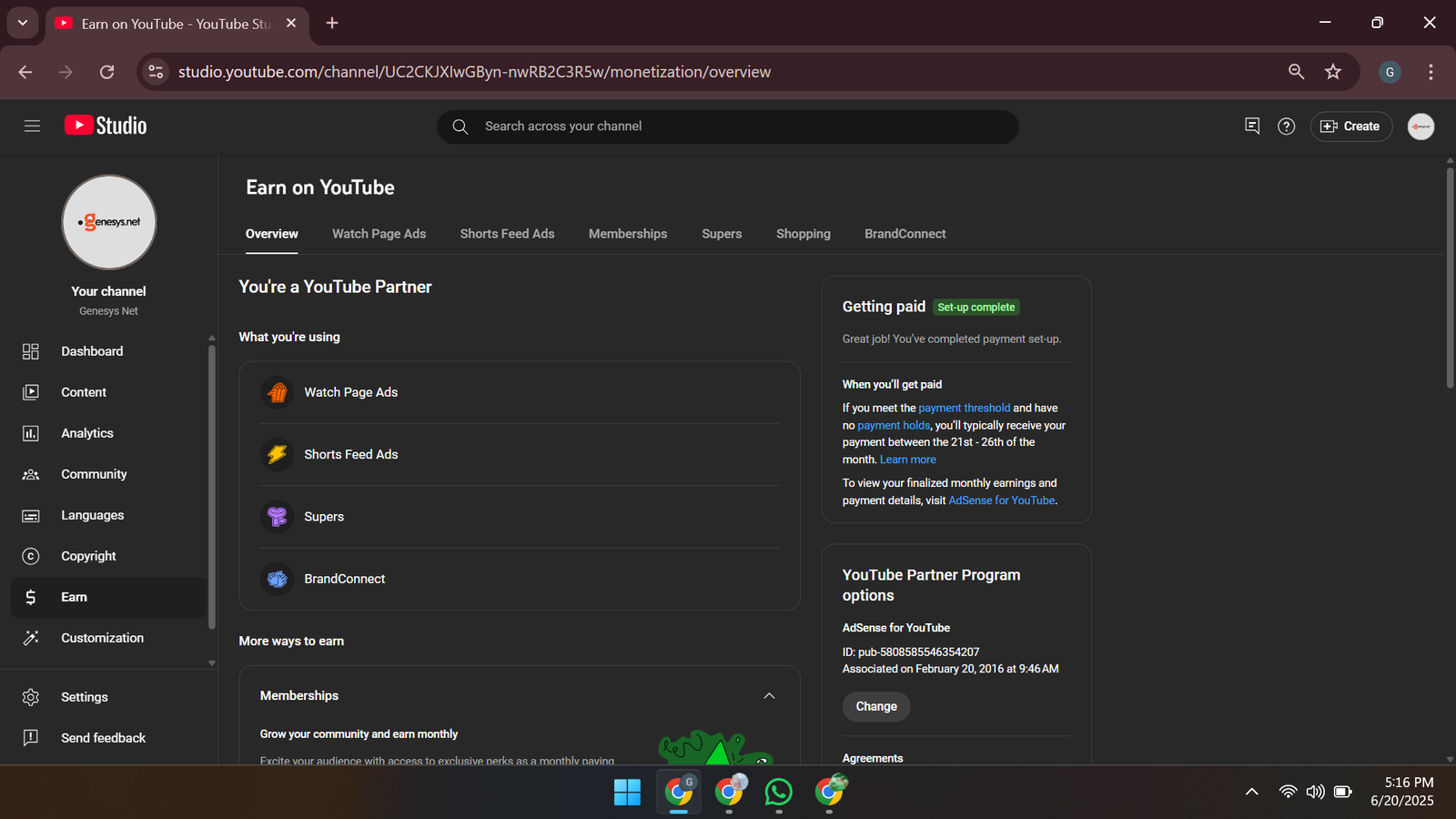This screenshot has width=1456, height=819.
Task: Open the feedback comments icon in header
Action: (1252, 126)
